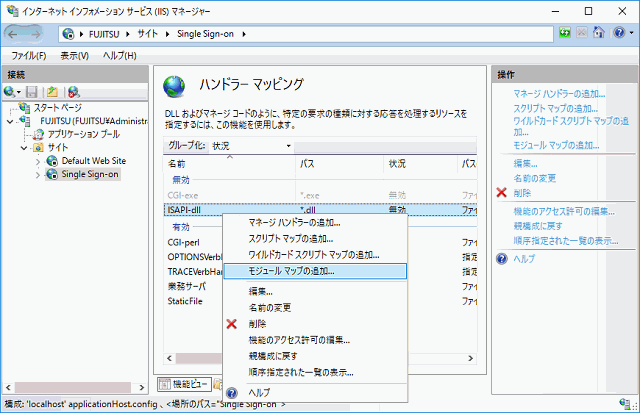The image size is (640, 413).
Task: Click the delete connection icon in Connections toolbar
Action: pyautogui.click(x=73, y=92)
